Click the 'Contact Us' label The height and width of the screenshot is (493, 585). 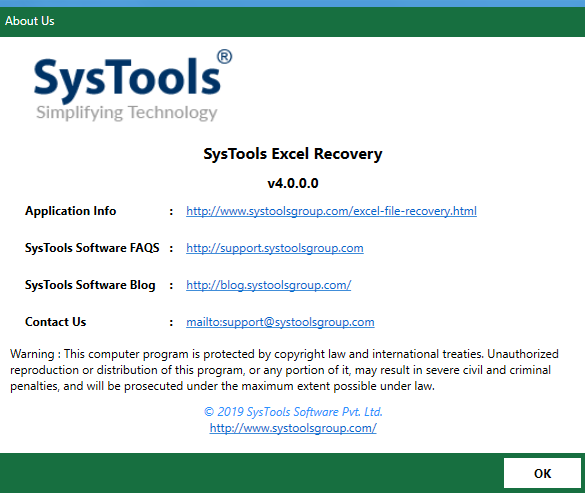[56, 322]
